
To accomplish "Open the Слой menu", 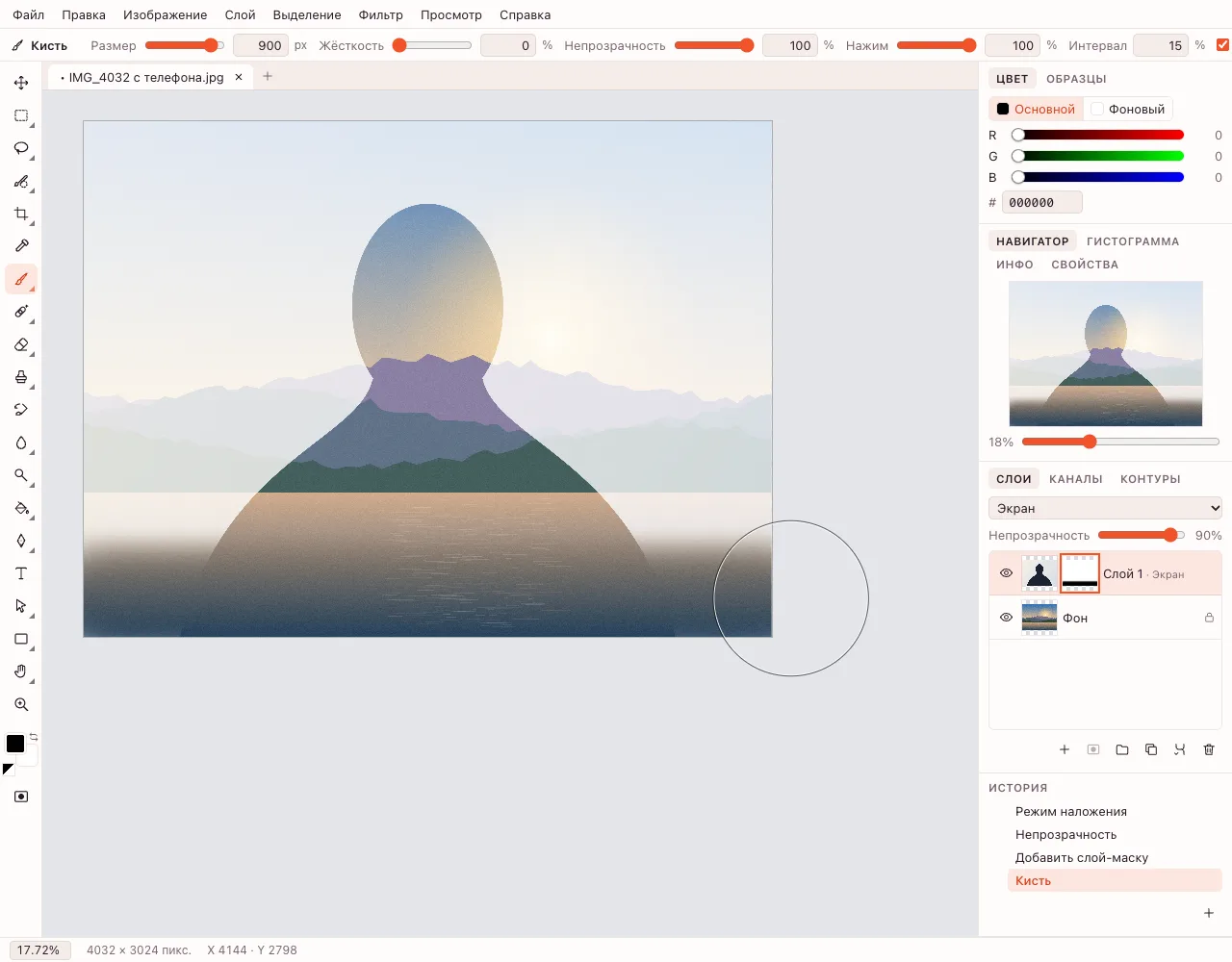I will click(x=240, y=14).
